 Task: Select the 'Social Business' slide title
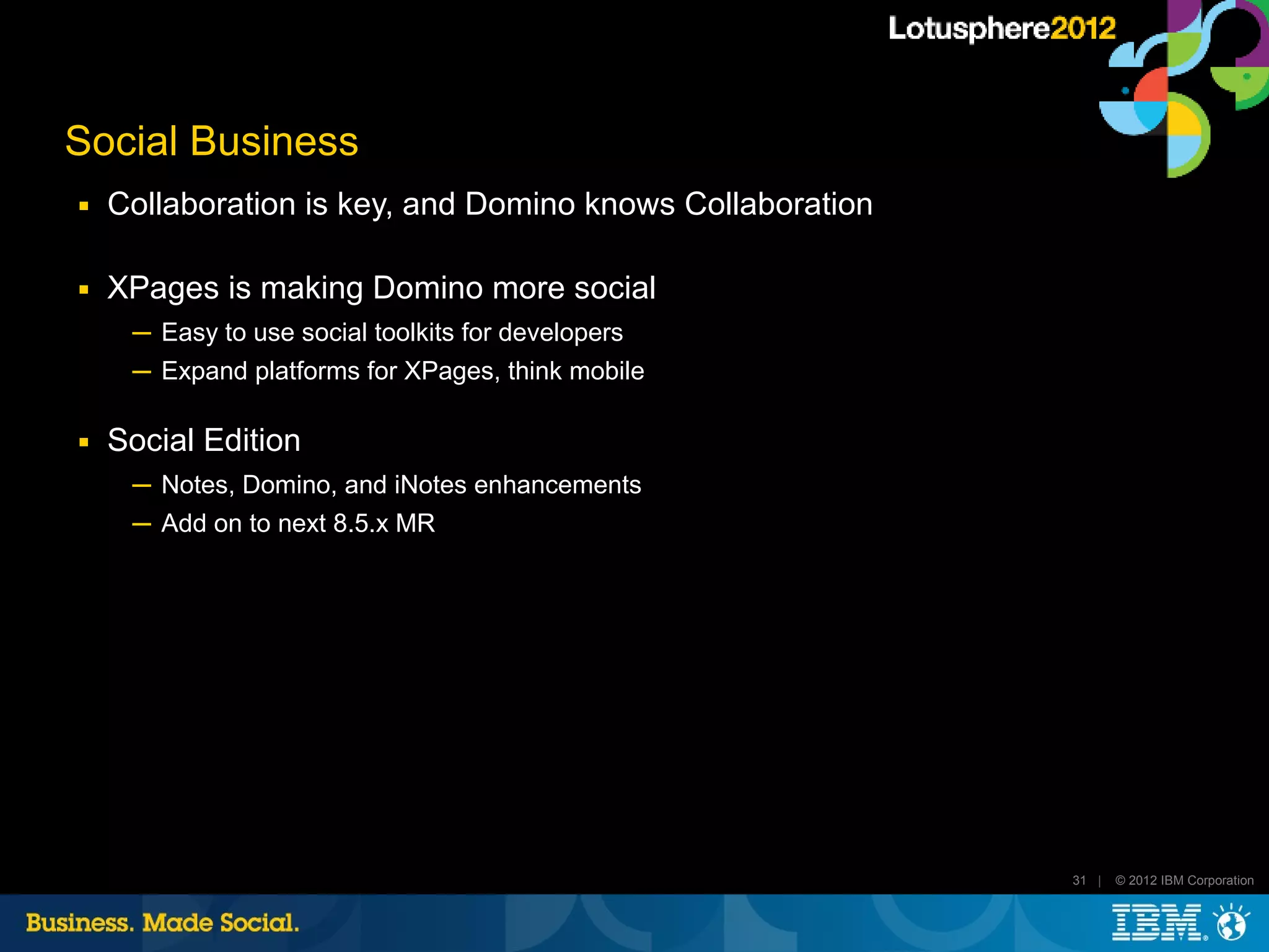212,141
